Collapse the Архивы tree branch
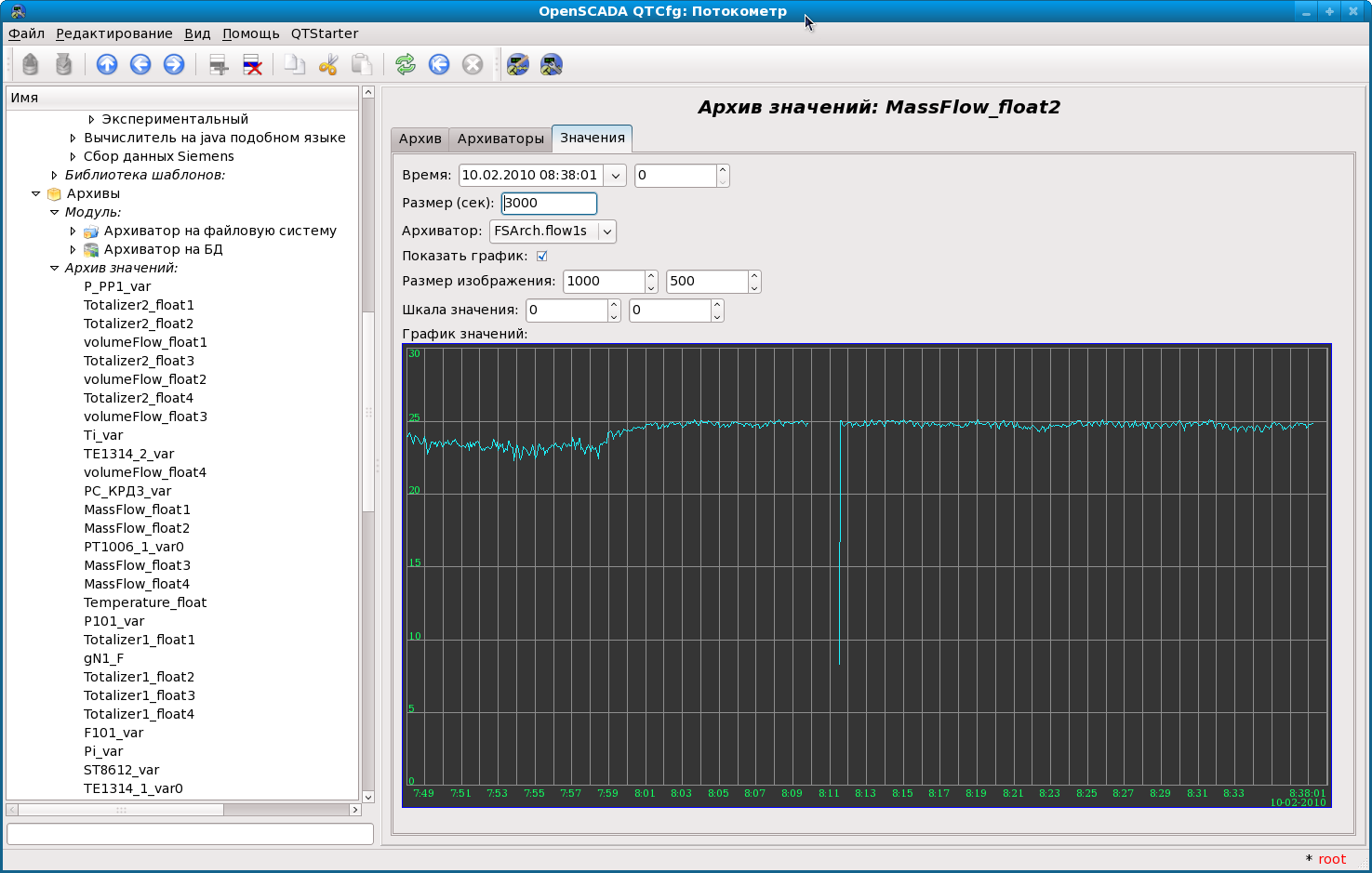 [x=36, y=193]
